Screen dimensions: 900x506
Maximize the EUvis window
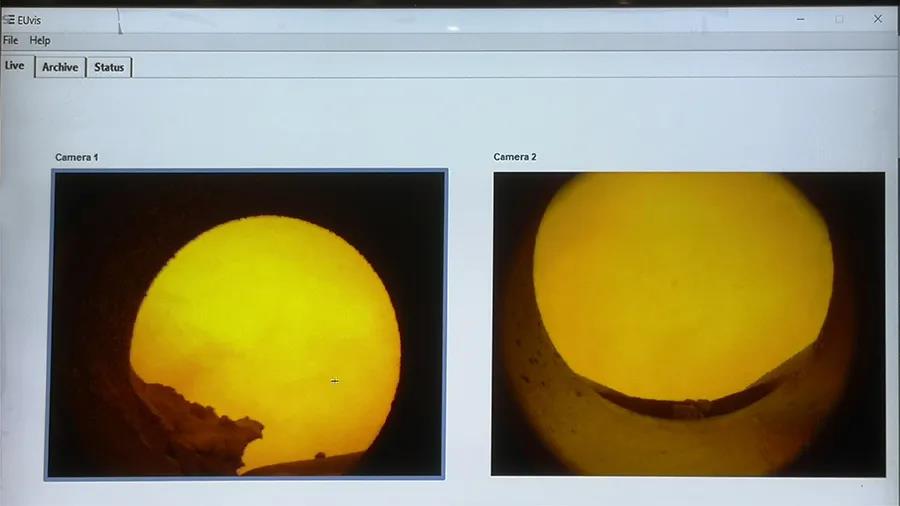(839, 19)
